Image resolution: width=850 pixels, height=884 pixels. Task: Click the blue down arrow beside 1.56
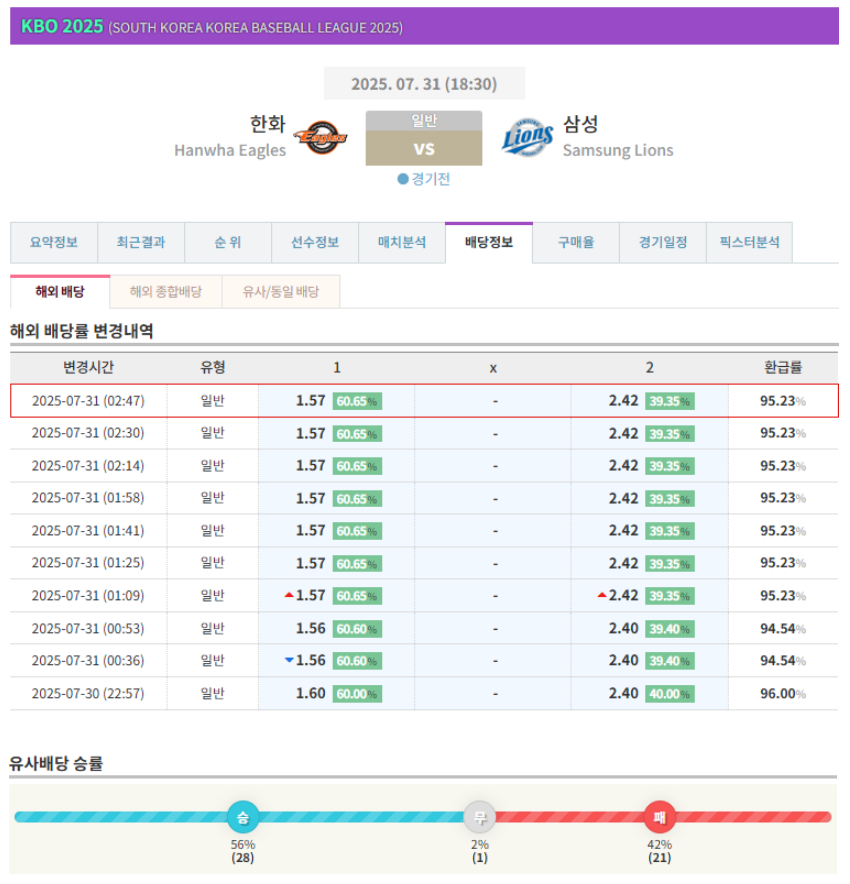point(289,660)
